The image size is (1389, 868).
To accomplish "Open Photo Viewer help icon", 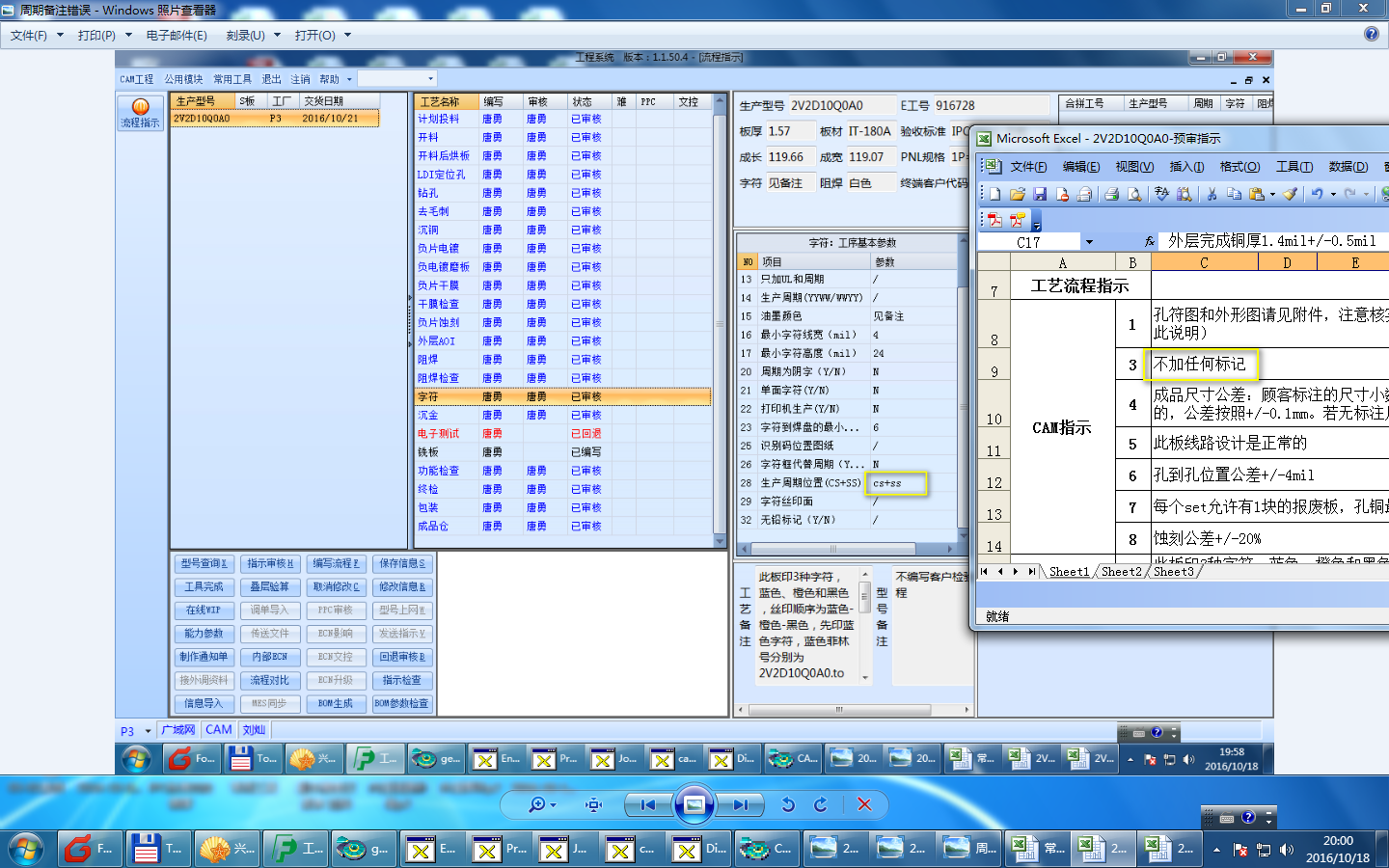I will click(x=1372, y=34).
